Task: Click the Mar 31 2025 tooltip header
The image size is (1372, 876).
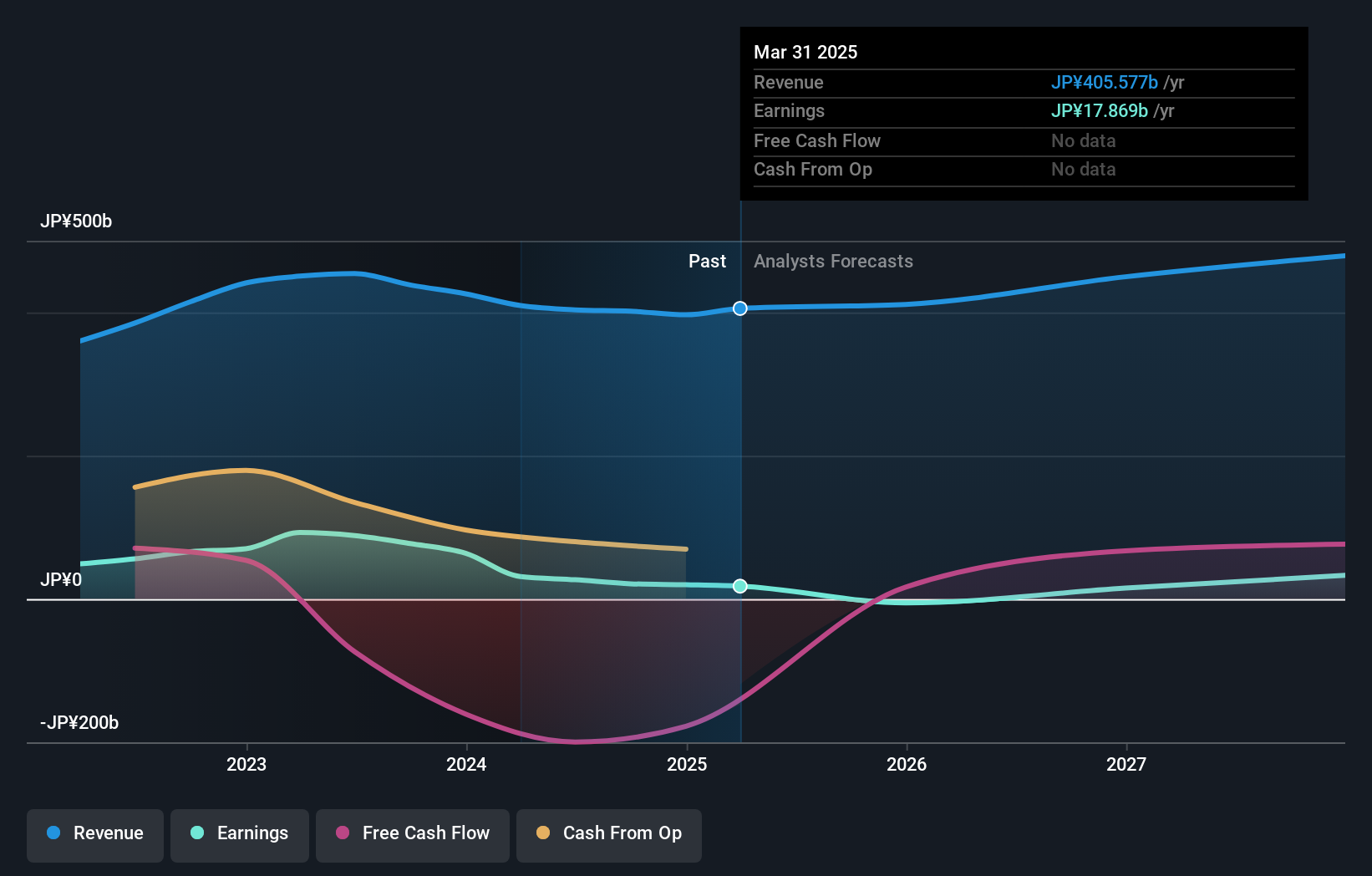Action: [805, 52]
